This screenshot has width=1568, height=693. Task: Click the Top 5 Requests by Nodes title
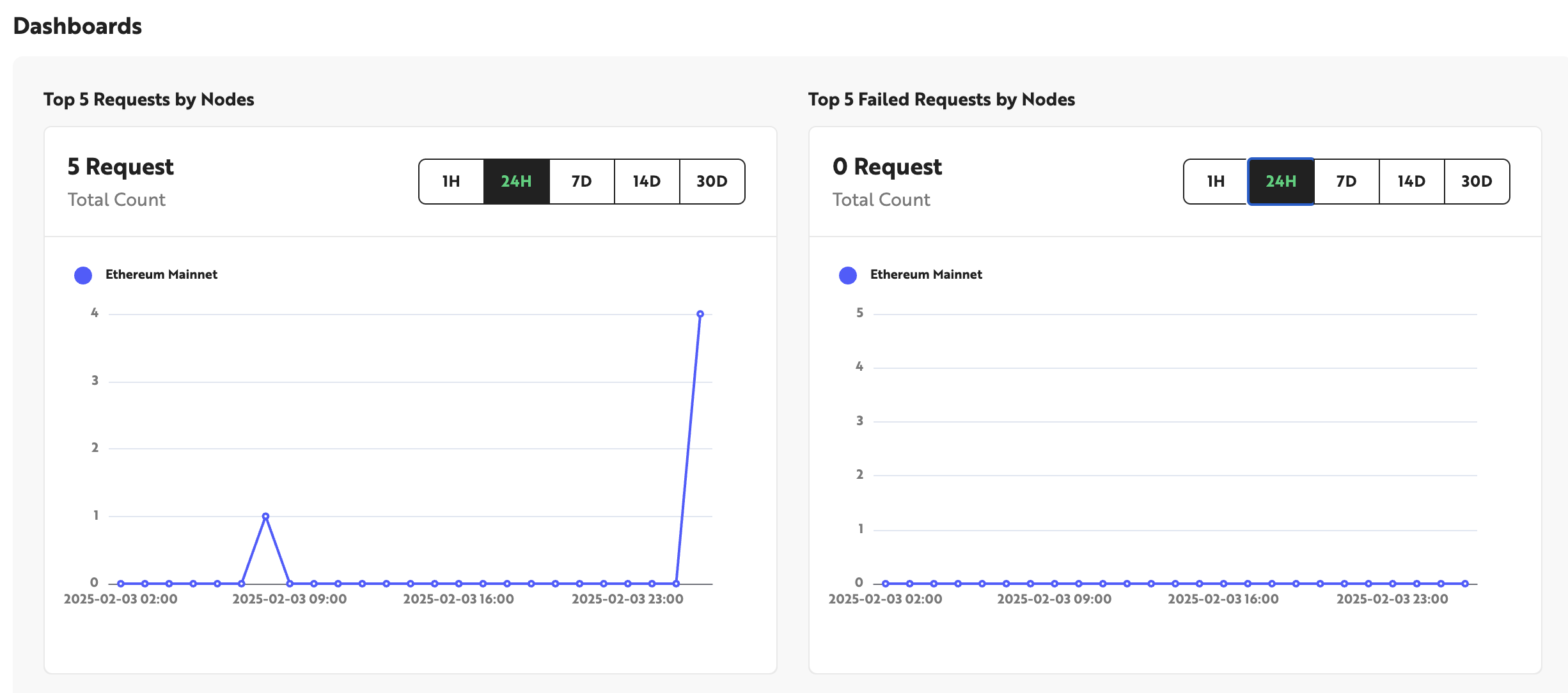[148, 99]
